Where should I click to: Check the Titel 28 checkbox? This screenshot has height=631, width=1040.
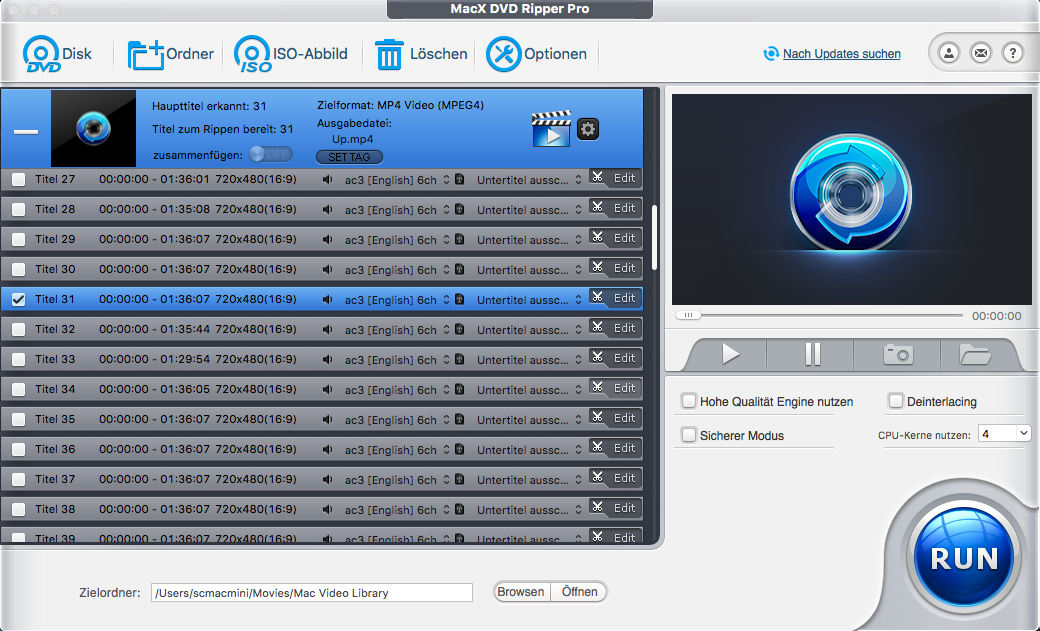pos(18,209)
